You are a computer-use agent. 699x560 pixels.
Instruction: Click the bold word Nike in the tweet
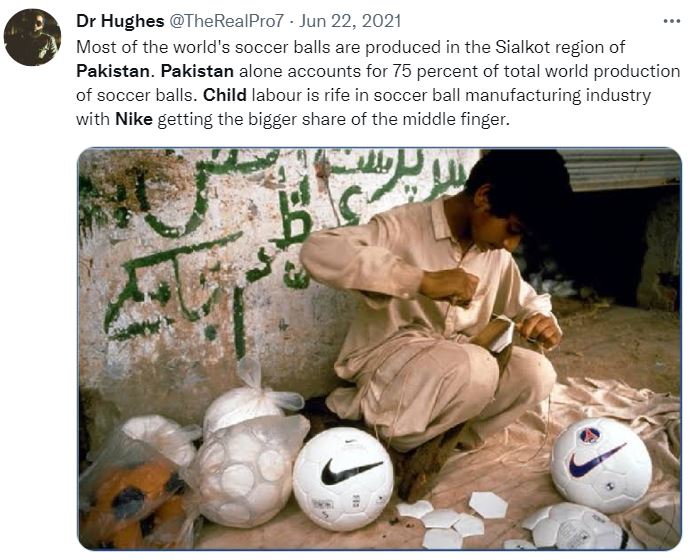(x=134, y=119)
